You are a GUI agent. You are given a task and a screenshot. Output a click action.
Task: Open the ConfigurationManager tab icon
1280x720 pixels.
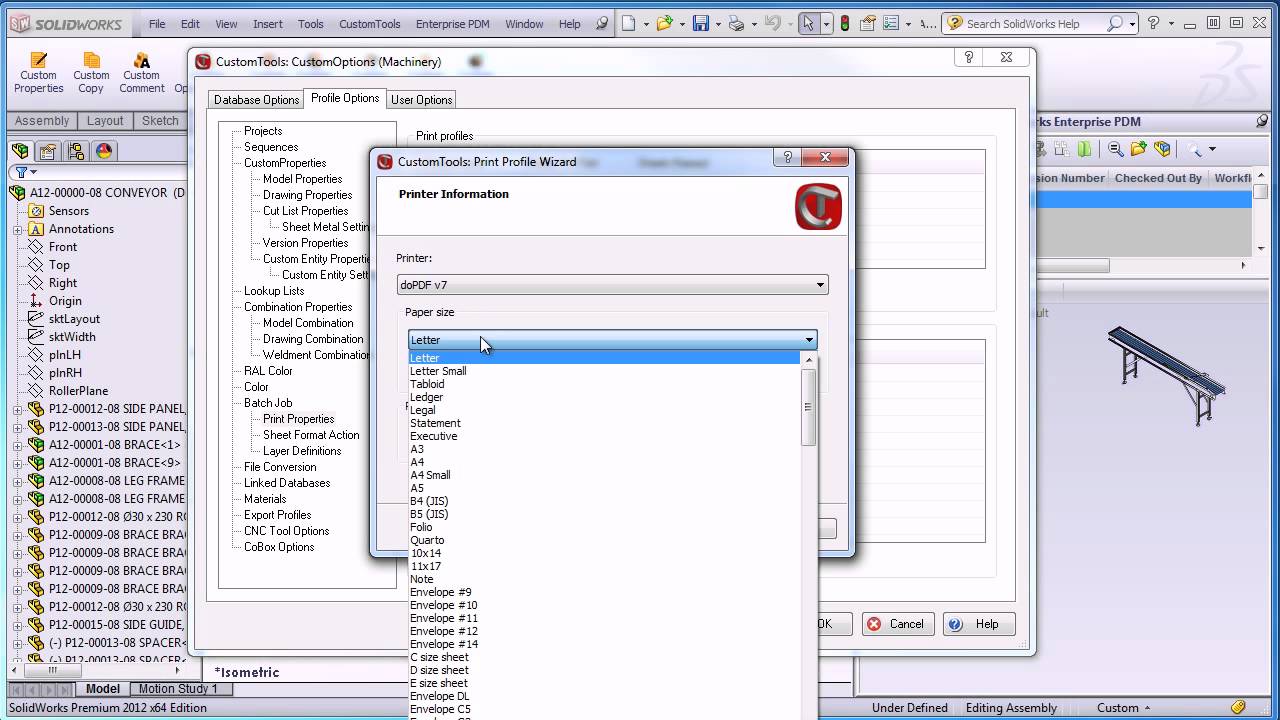[x=75, y=151]
